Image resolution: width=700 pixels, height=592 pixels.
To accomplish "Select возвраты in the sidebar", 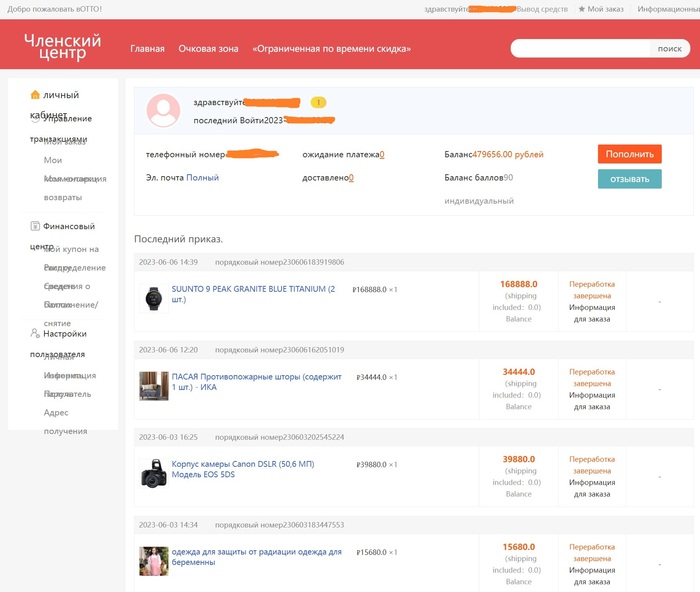I will 63,197.
